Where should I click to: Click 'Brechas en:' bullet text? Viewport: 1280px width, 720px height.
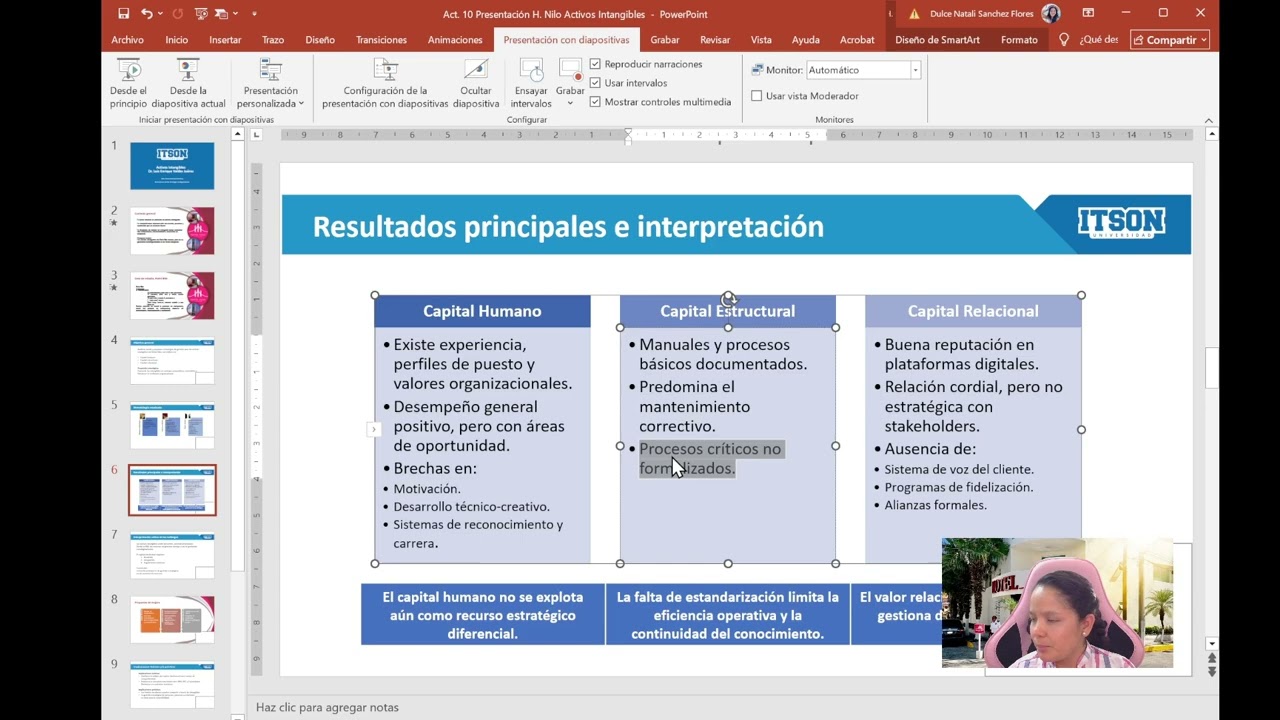point(435,468)
